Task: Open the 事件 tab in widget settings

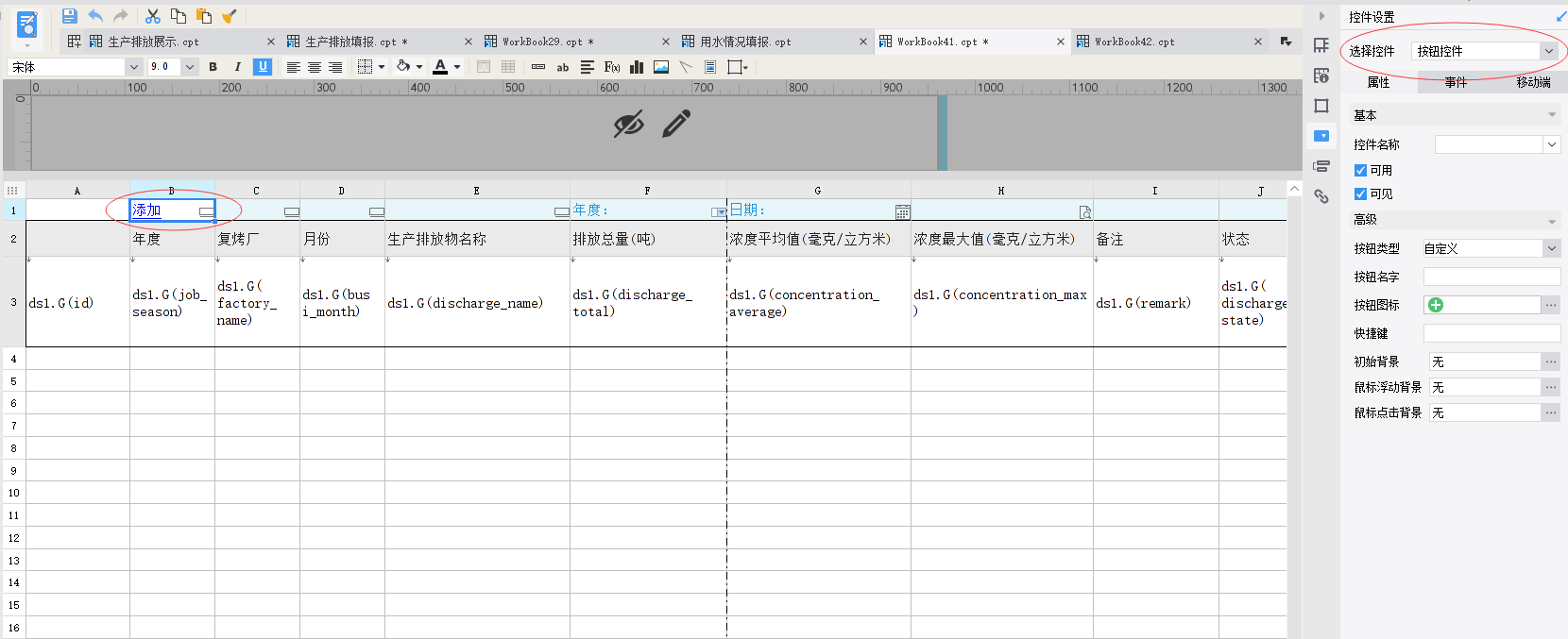Action: pyautogui.click(x=1456, y=82)
